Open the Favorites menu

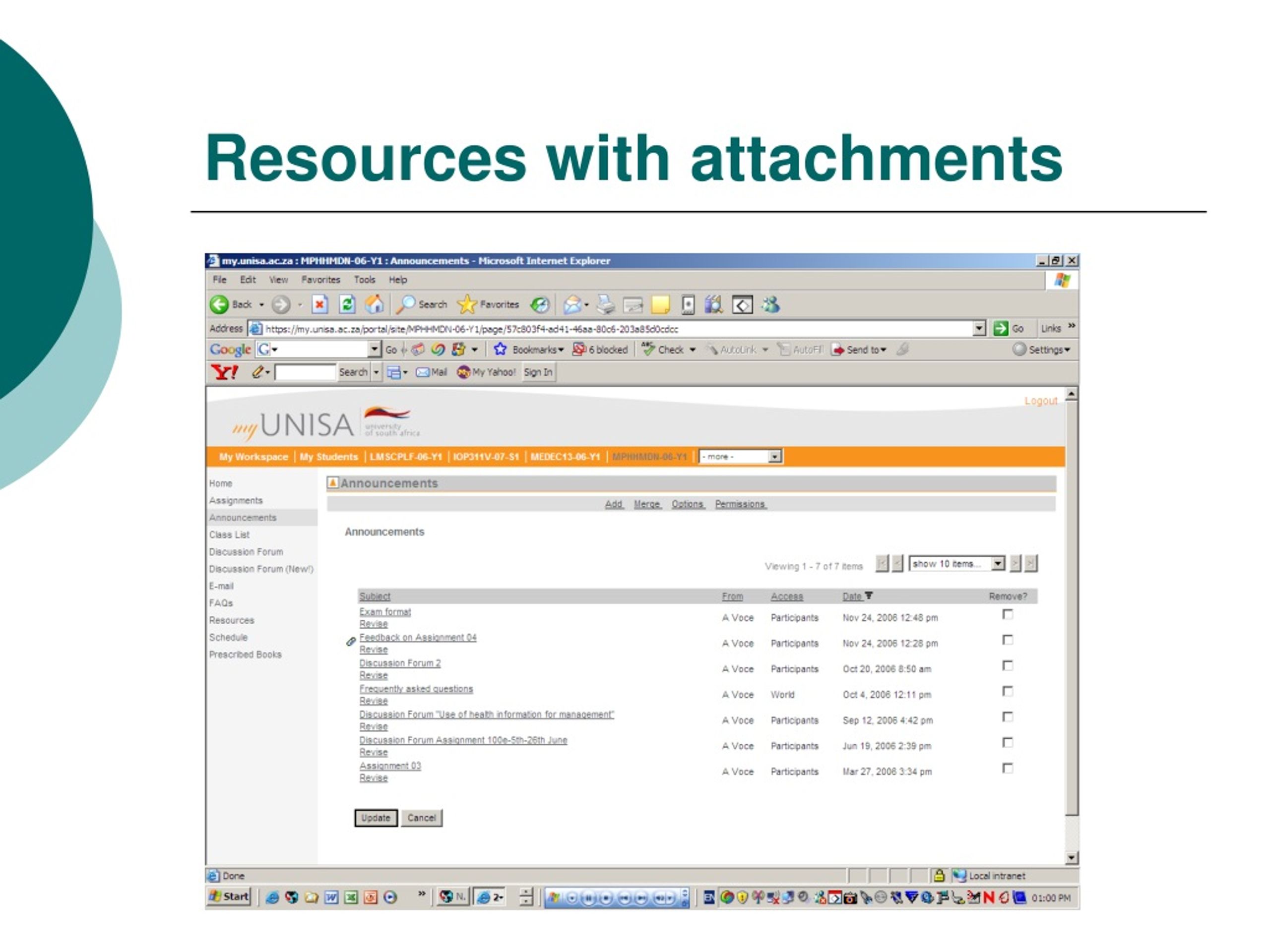click(x=320, y=280)
